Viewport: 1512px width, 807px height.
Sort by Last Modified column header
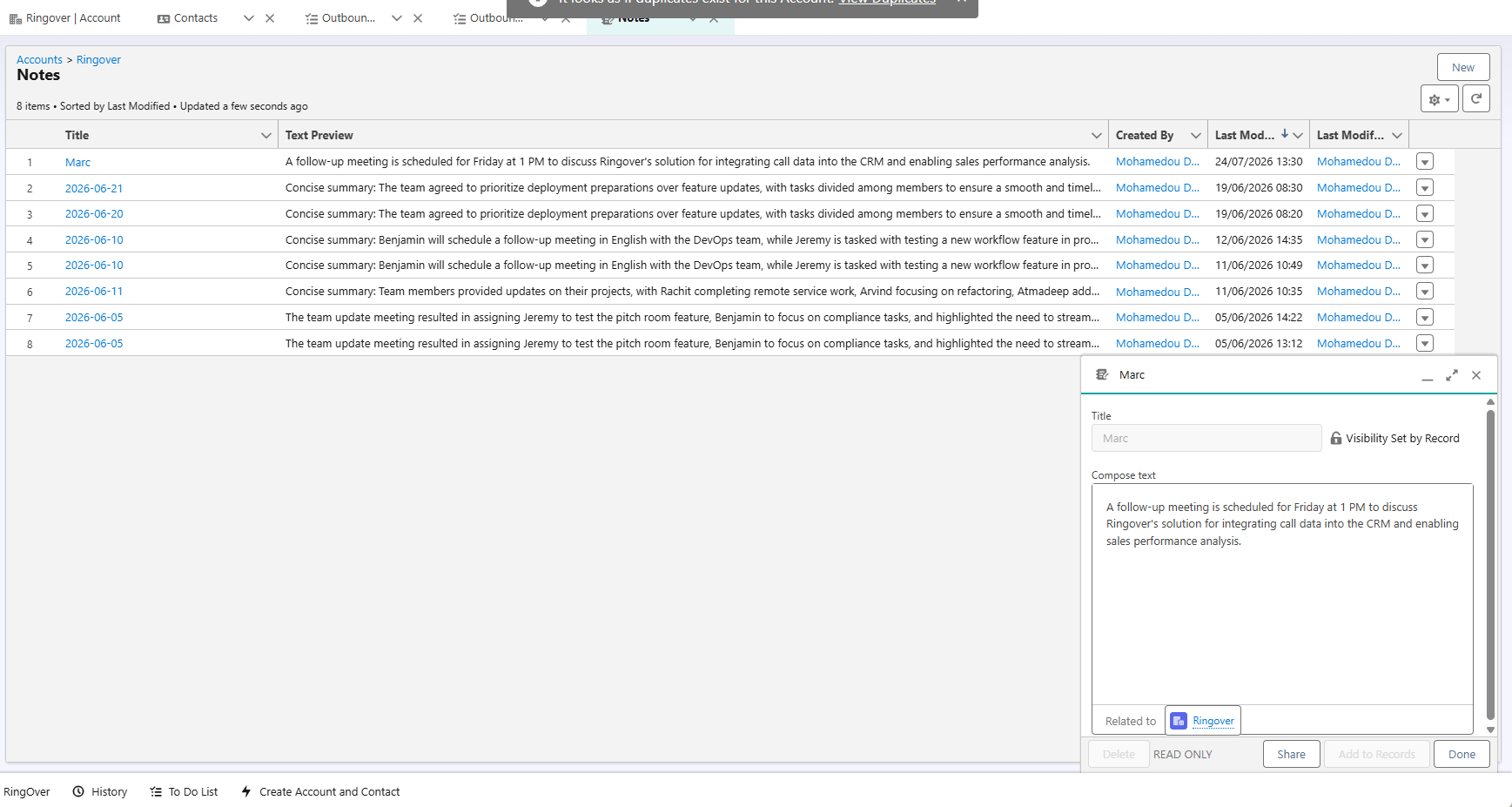click(1244, 135)
